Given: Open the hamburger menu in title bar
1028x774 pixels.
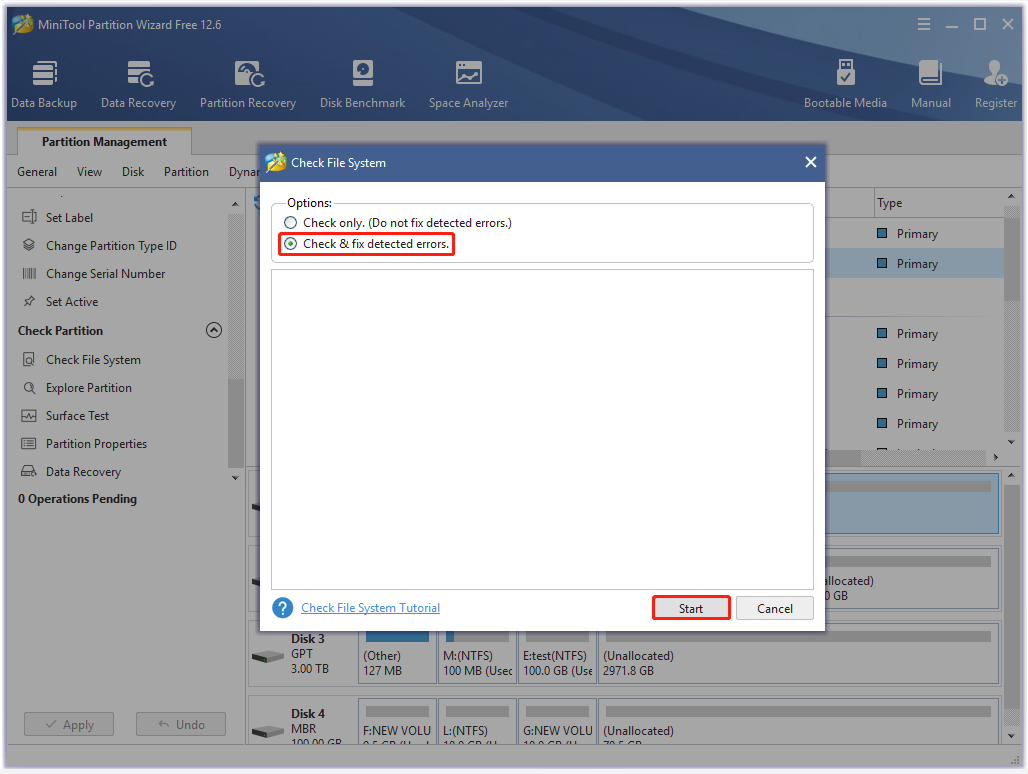Looking at the screenshot, I should tap(924, 24).
